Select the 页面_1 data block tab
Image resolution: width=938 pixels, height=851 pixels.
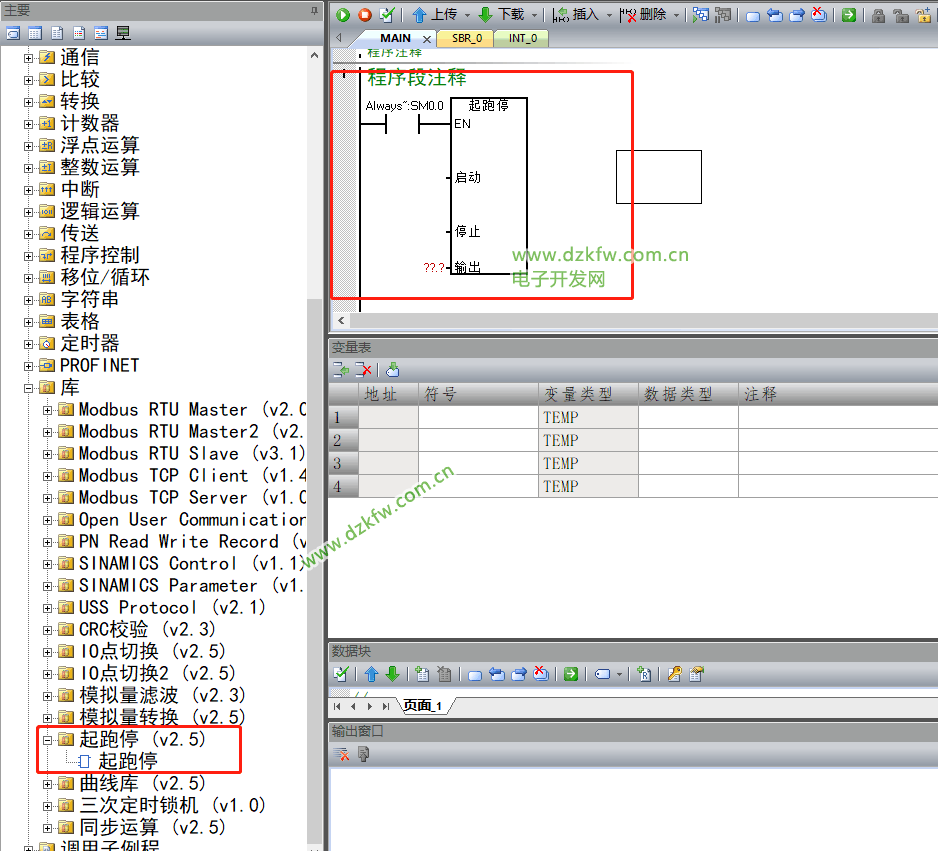click(422, 706)
